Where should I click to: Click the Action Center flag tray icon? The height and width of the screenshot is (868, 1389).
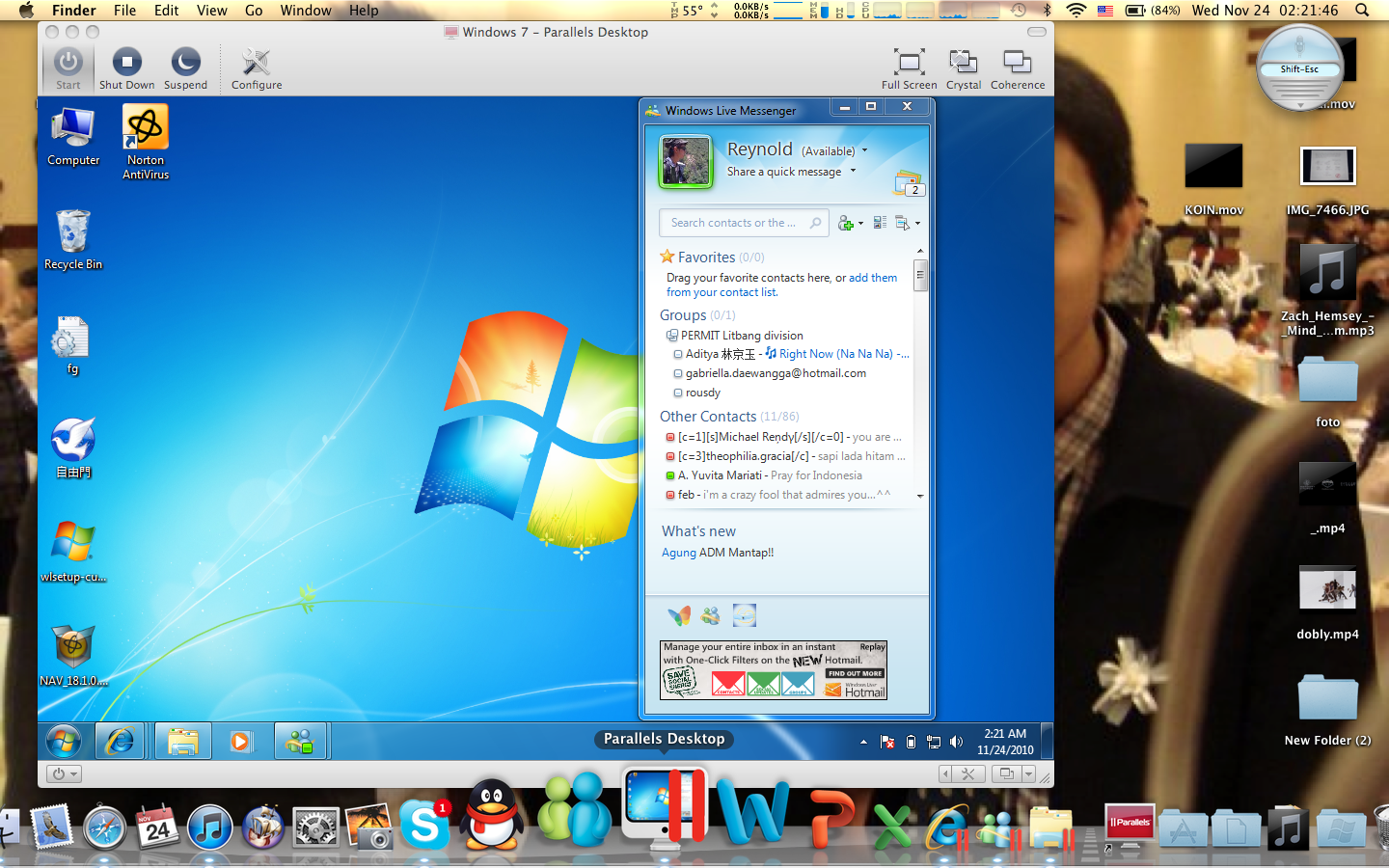pos(887,742)
